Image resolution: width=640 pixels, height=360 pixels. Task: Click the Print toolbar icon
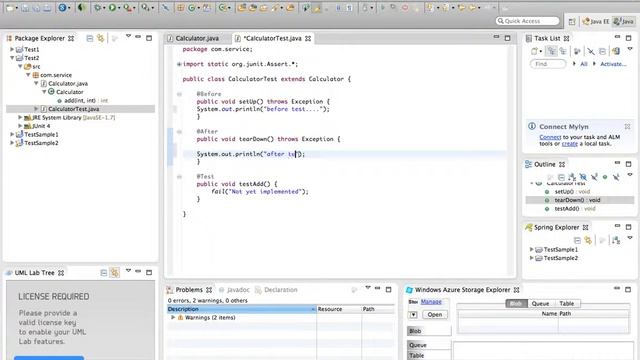click(x=47, y=7)
